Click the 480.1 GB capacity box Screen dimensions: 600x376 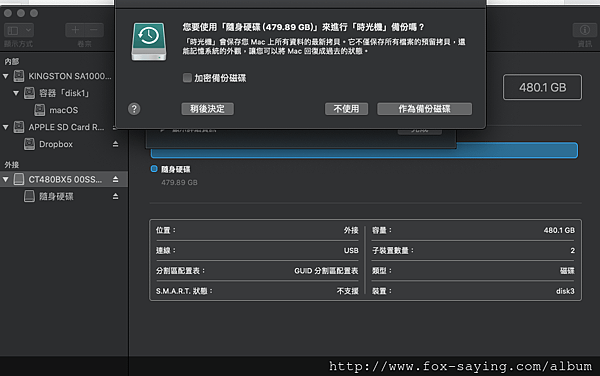click(x=542, y=87)
